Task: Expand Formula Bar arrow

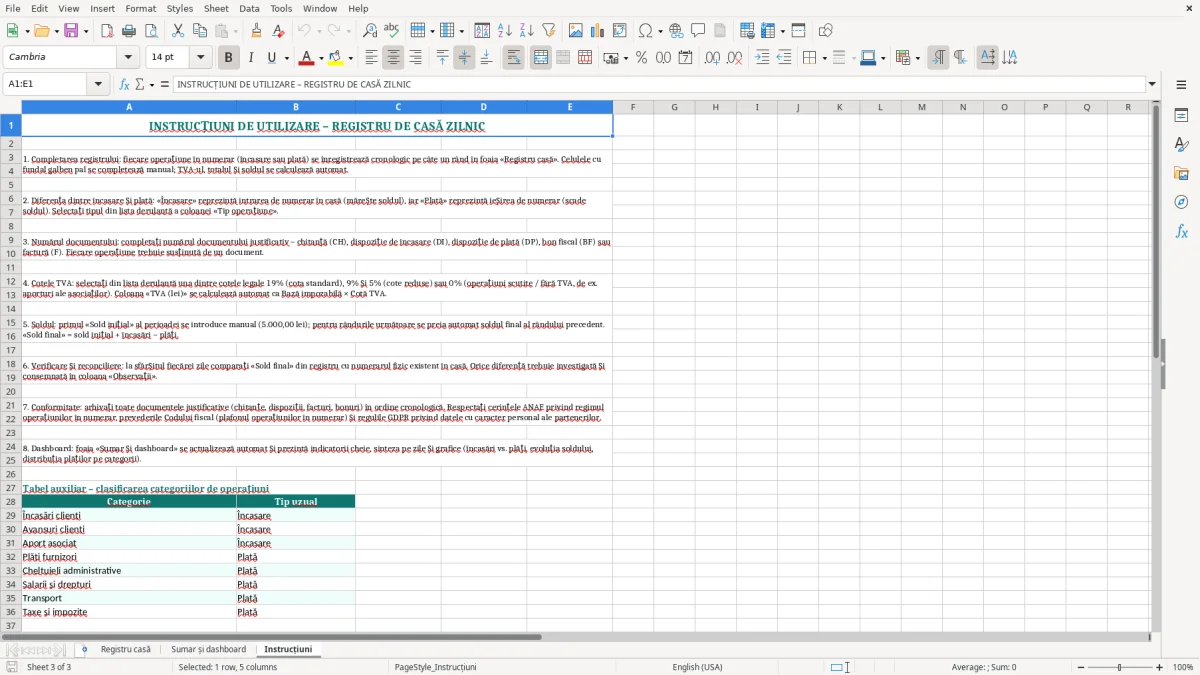Action: tap(1152, 85)
